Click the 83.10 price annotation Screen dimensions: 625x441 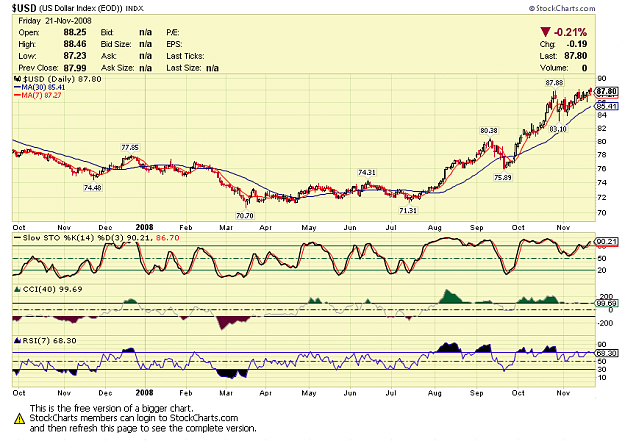(558, 129)
